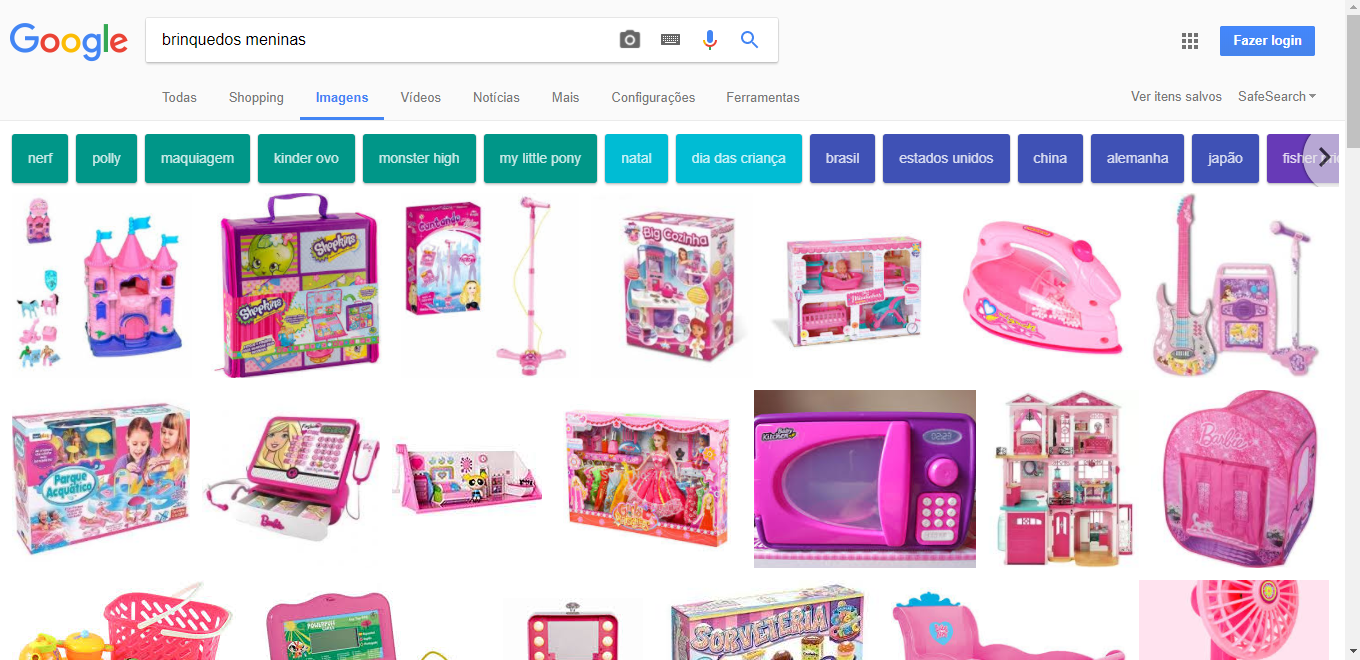The height and width of the screenshot is (660, 1360).
Task: Click the search by image camera icon
Action: click(629, 40)
